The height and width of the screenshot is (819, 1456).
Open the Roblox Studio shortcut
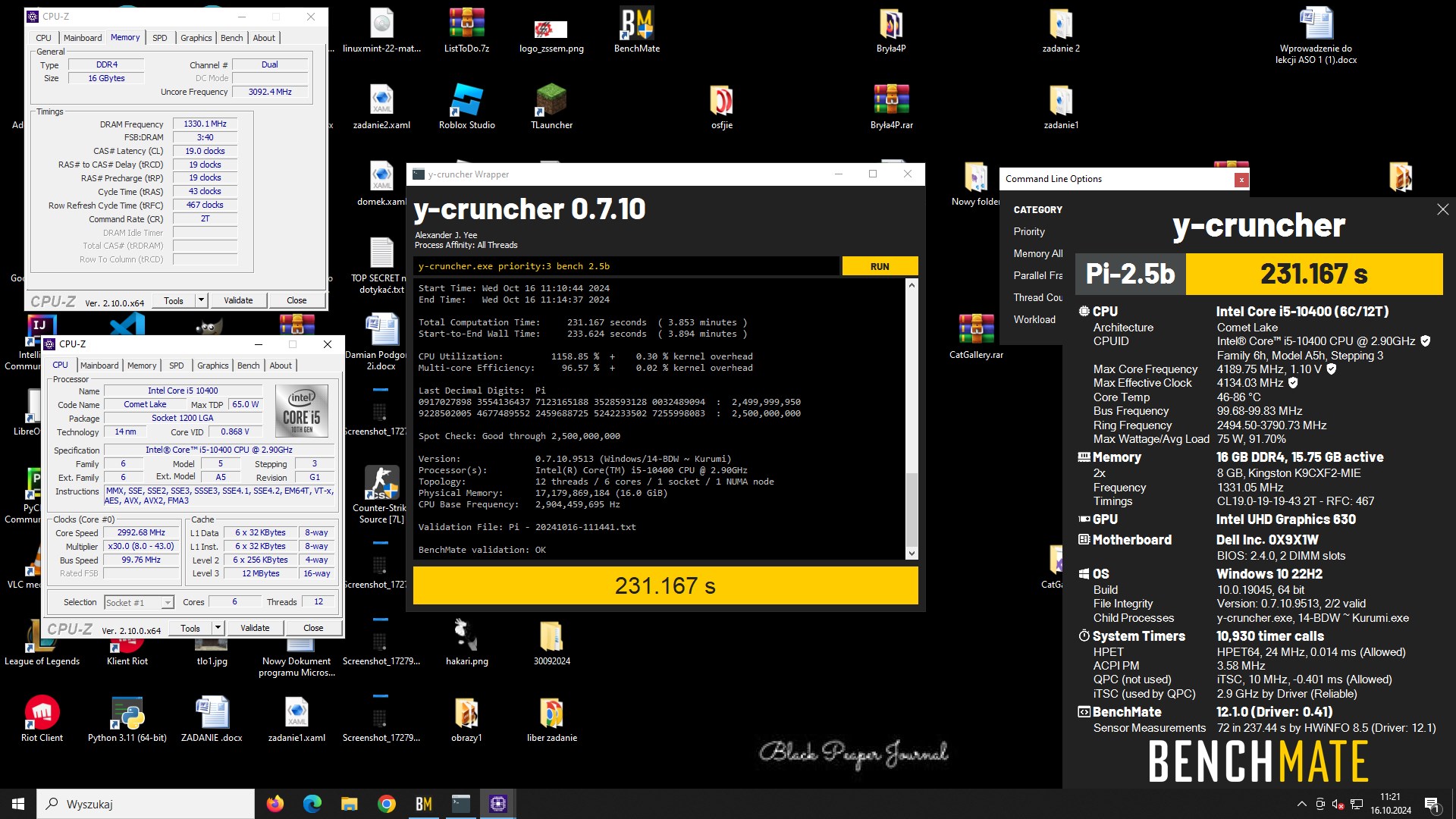(x=466, y=107)
